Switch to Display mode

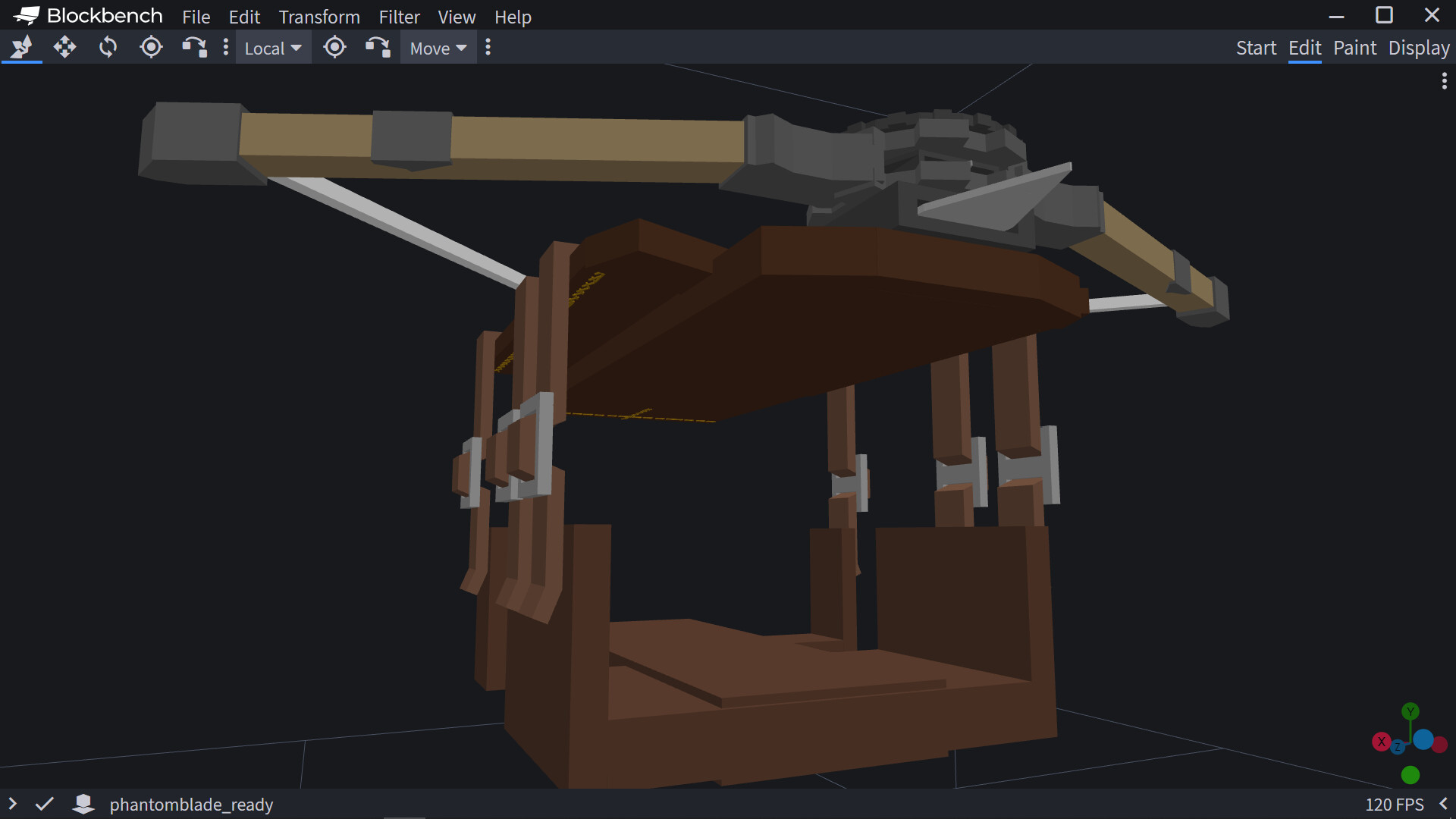tap(1419, 48)
